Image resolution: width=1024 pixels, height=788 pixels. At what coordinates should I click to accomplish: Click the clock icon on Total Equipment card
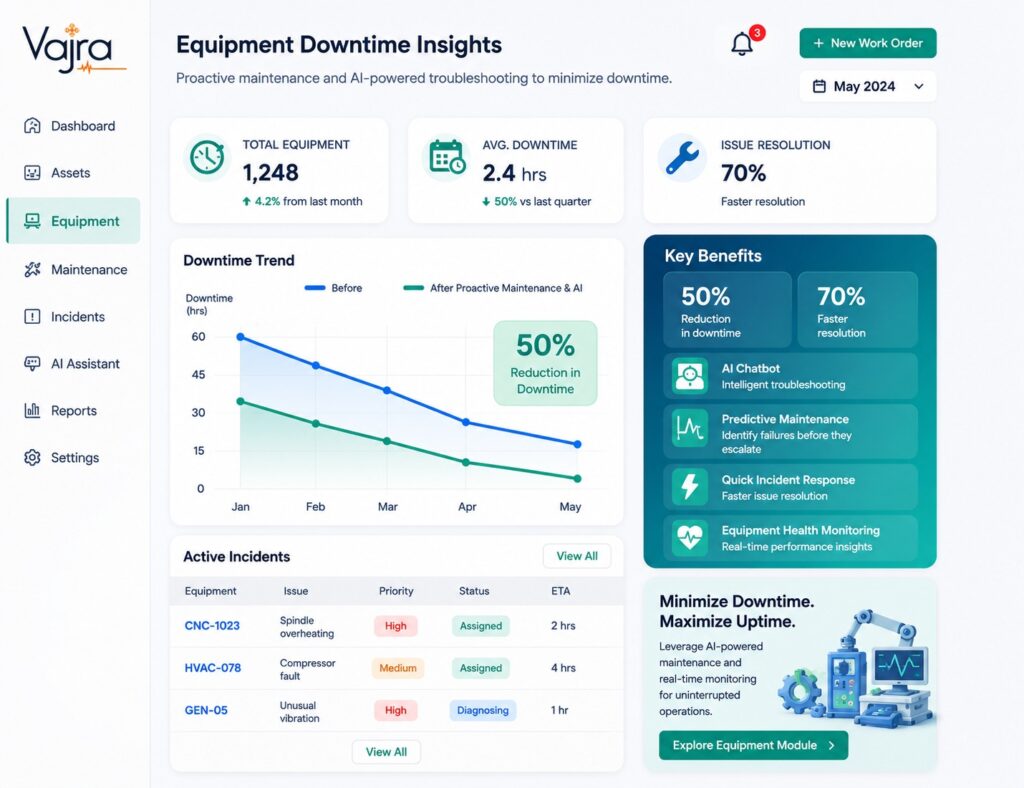point(207,157)
